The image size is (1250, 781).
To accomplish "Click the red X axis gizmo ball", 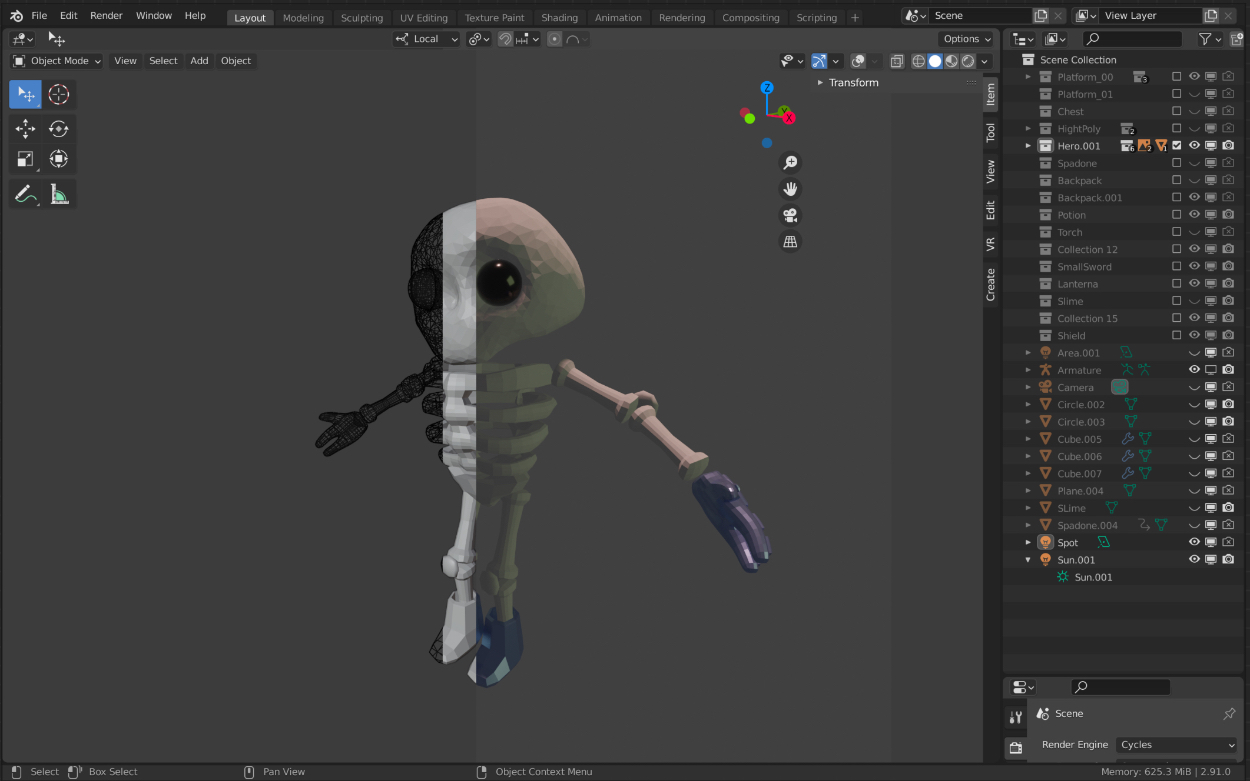I will (789, 118).
